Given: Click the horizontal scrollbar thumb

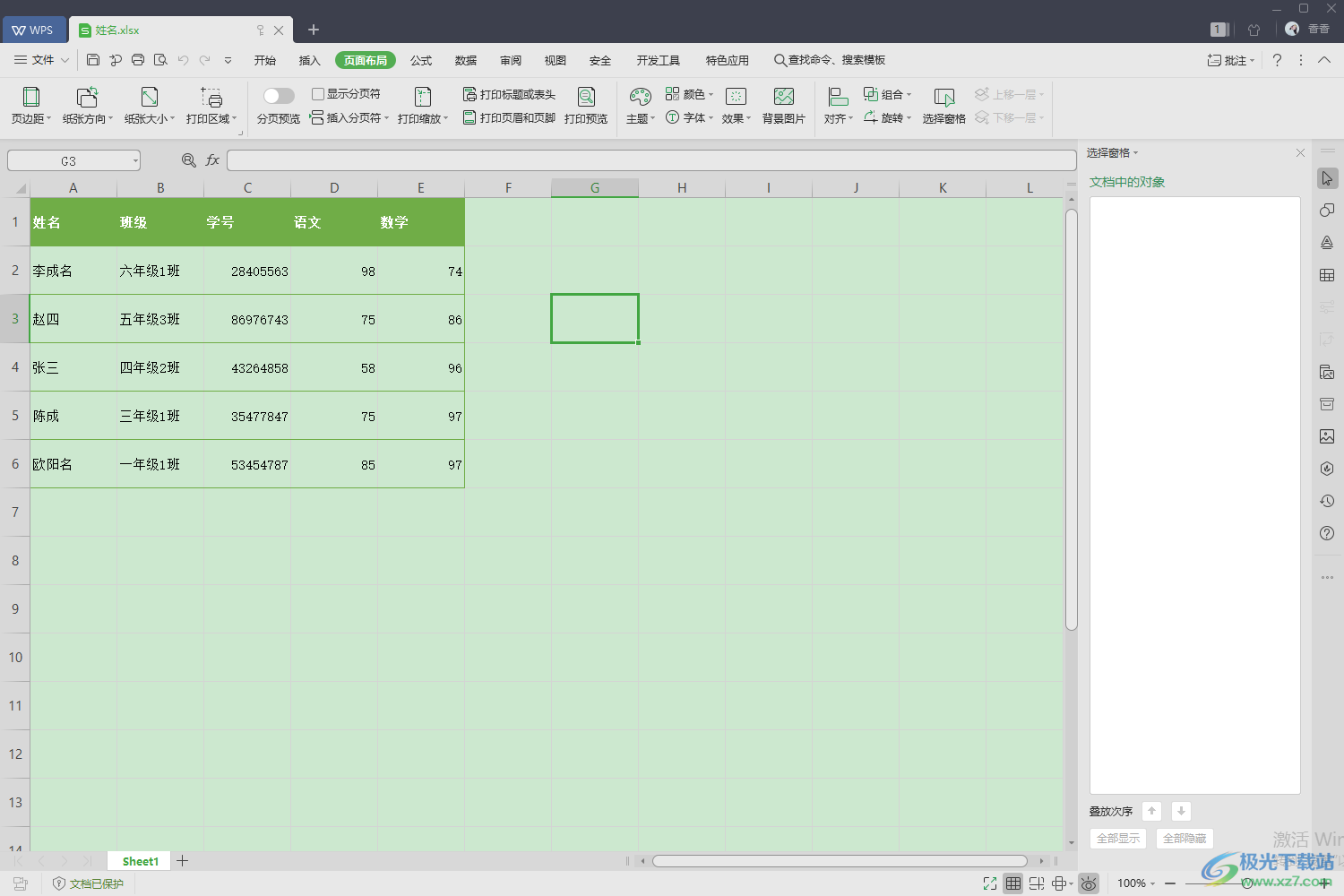Looking at the screenshot, I should point(840,861).
